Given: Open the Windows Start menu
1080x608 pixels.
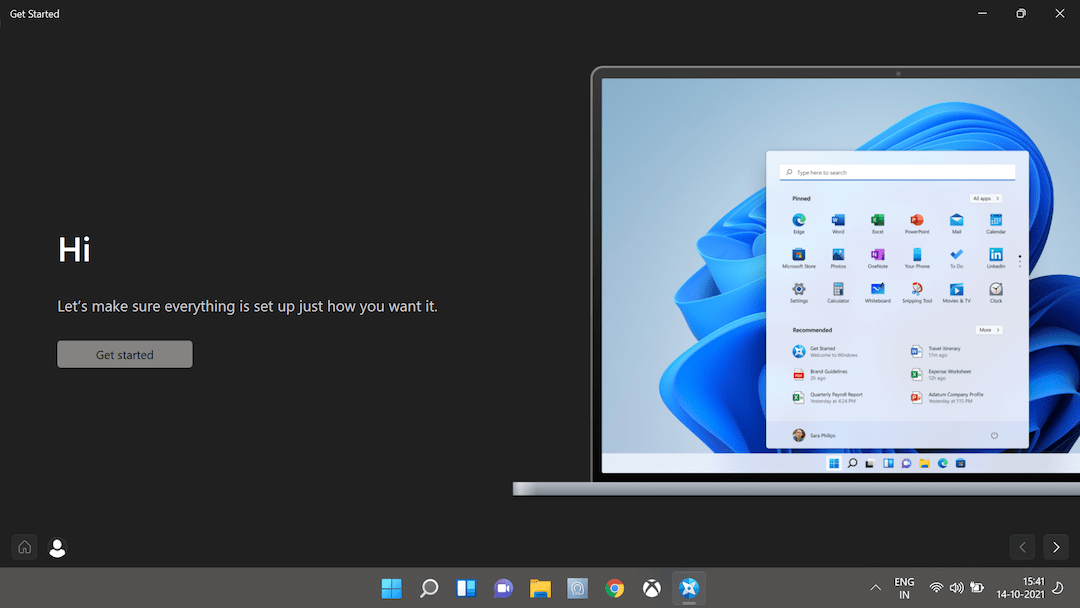Looking at the screenshot, I should point(391,588).
